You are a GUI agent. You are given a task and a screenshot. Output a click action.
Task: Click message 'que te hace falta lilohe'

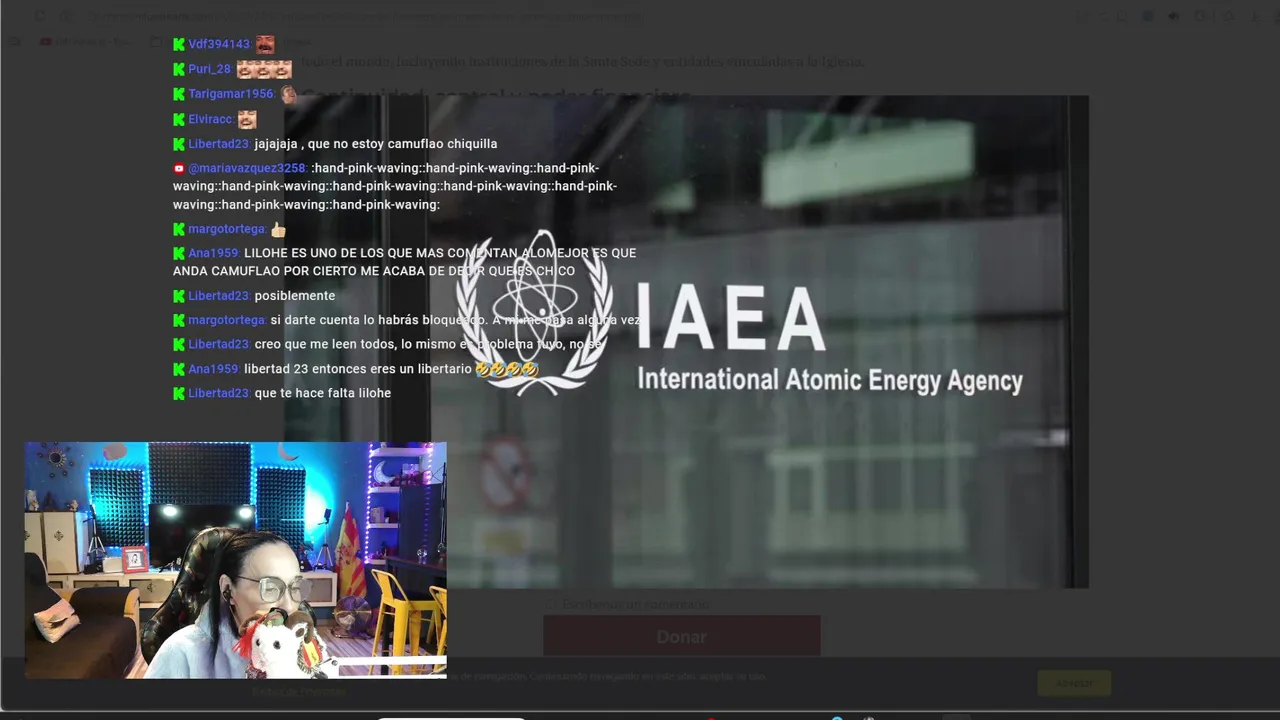(x=323, y=393)
